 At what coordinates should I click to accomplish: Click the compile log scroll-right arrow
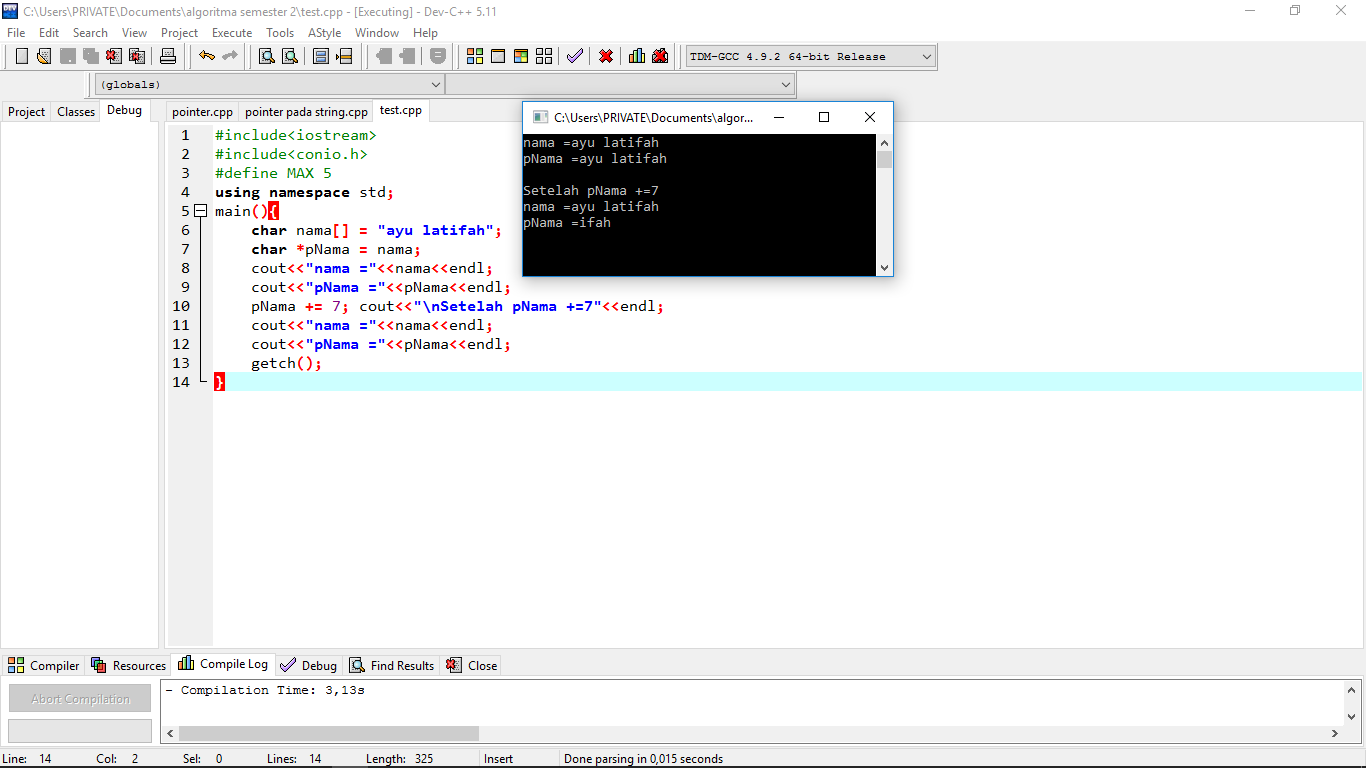pos(1335,733)
